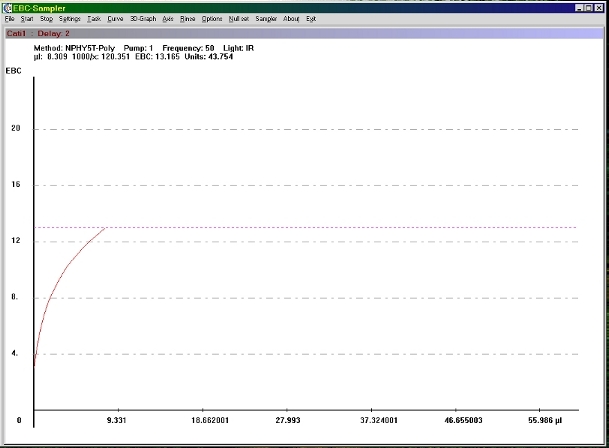Close the EBC-Sampler window
Viewport: 609px width, 448px height.
click(x=601, y=7)
